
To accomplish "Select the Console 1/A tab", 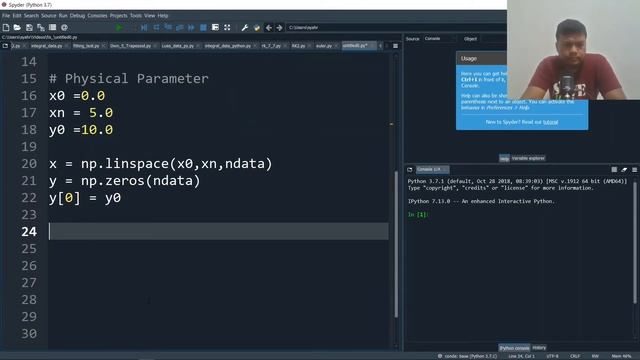I will point(432,169).
